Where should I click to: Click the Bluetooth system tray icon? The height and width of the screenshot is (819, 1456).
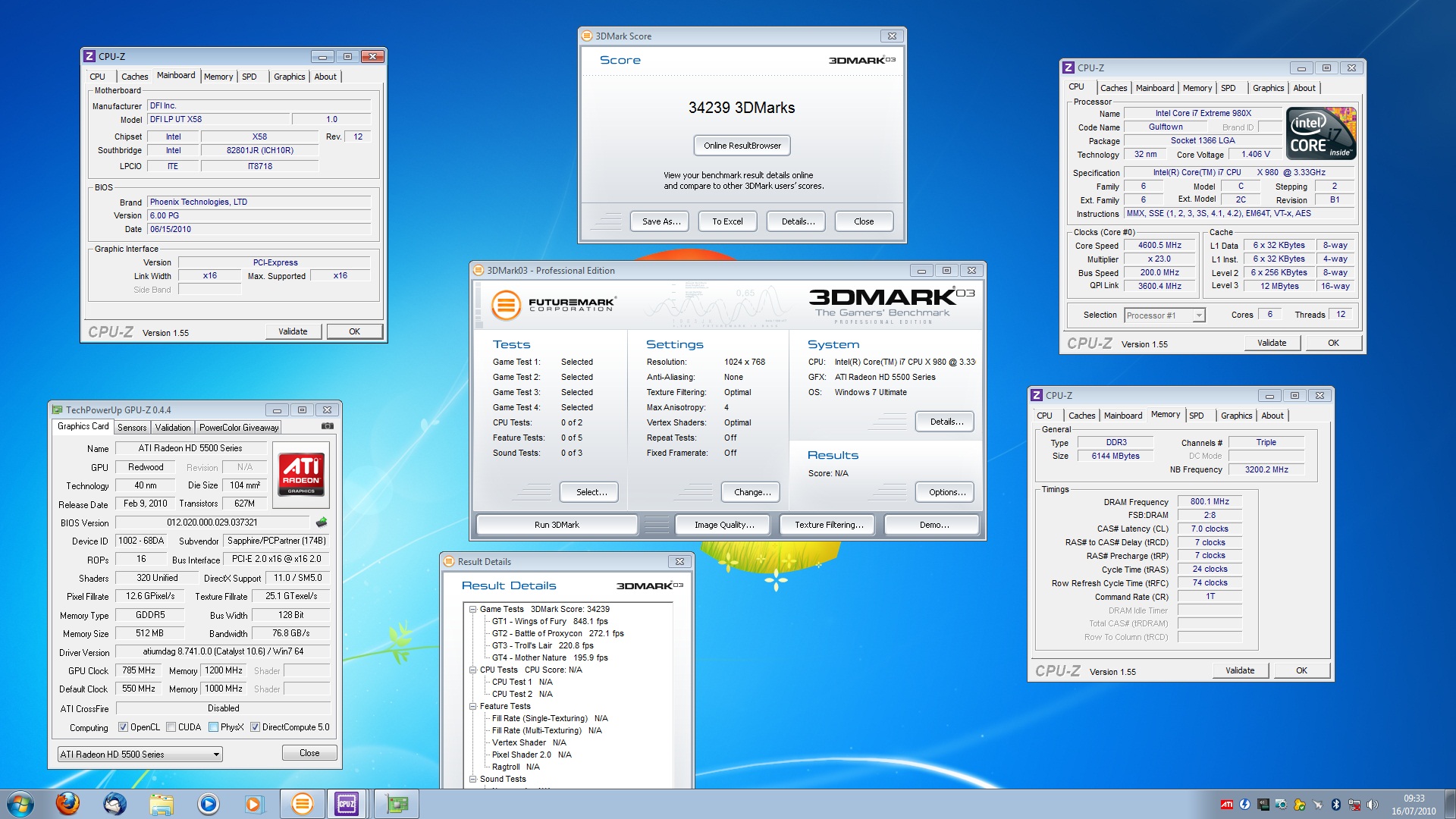(x=1336, y=805)
